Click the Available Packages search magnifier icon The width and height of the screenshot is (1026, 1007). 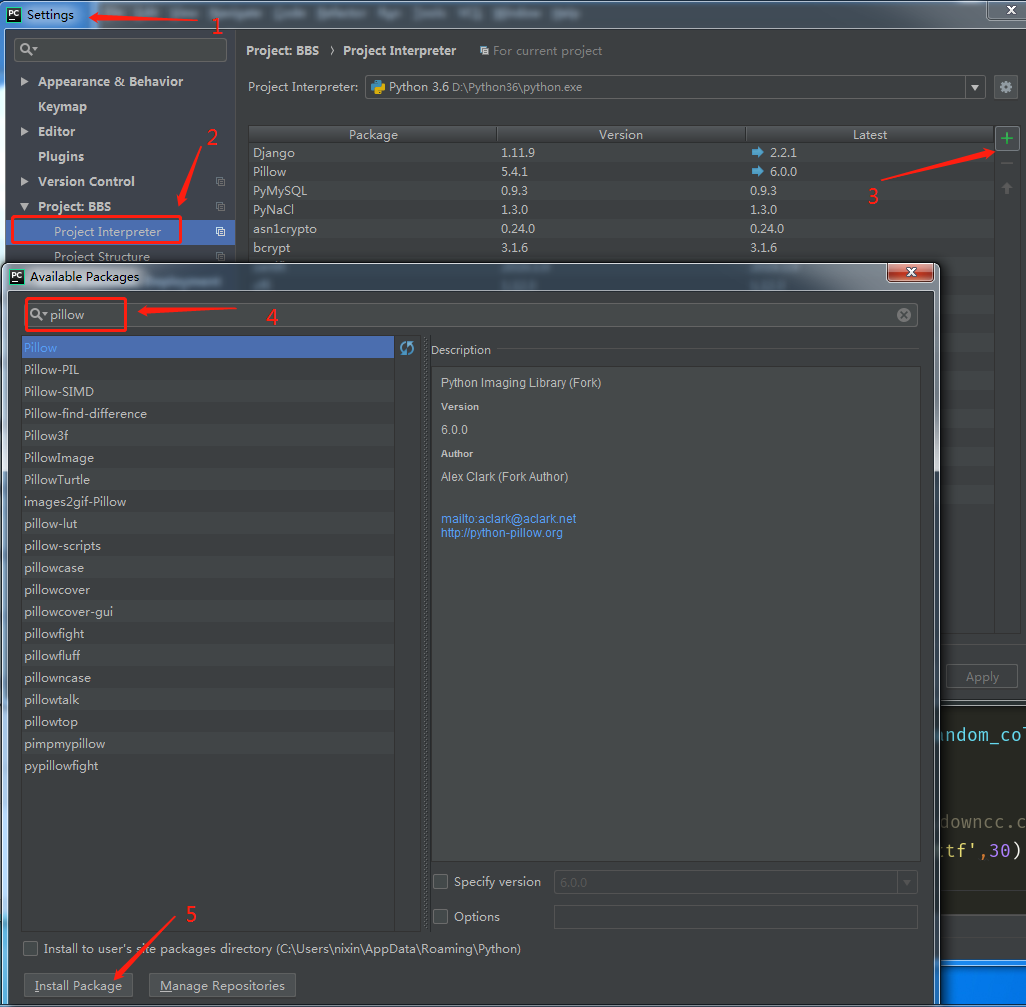point(39,315)
